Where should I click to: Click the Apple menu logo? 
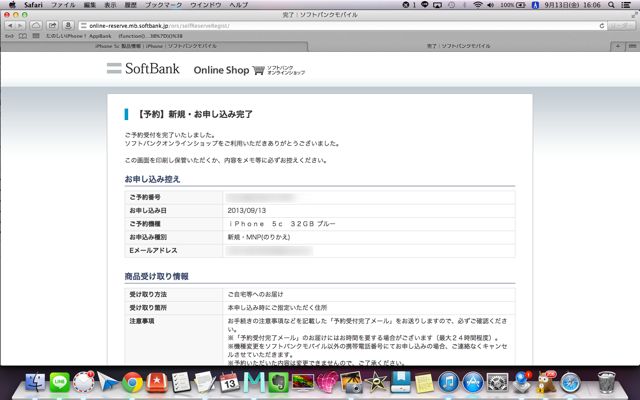tap(12, 5)
